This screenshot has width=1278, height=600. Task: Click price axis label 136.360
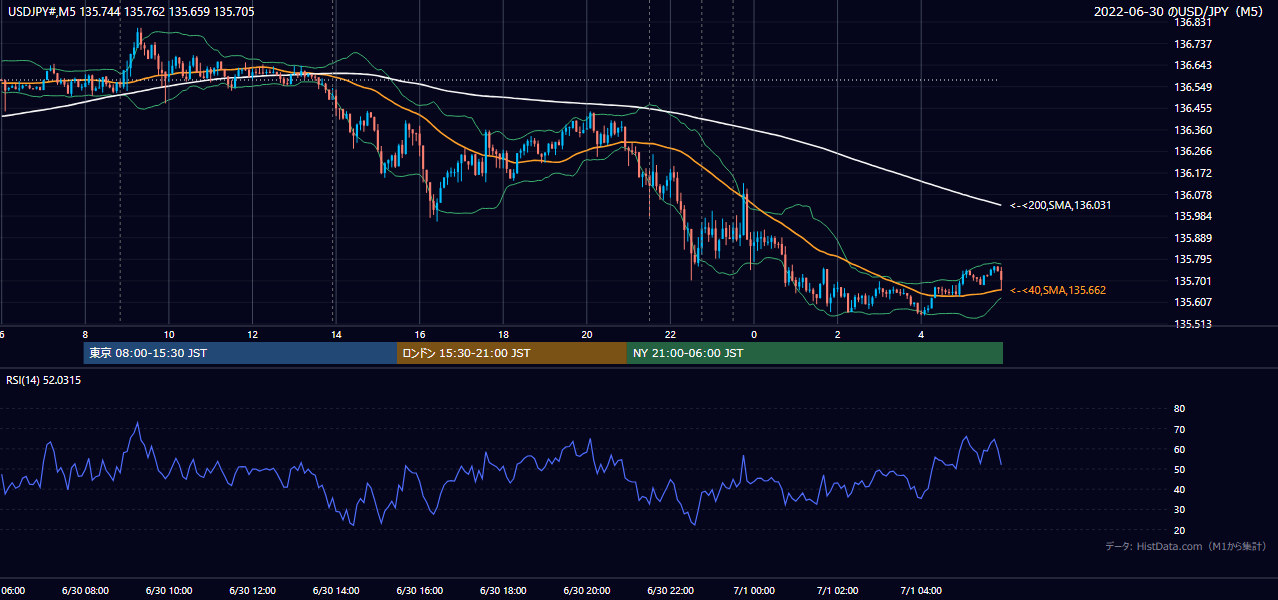(1192, 130)
